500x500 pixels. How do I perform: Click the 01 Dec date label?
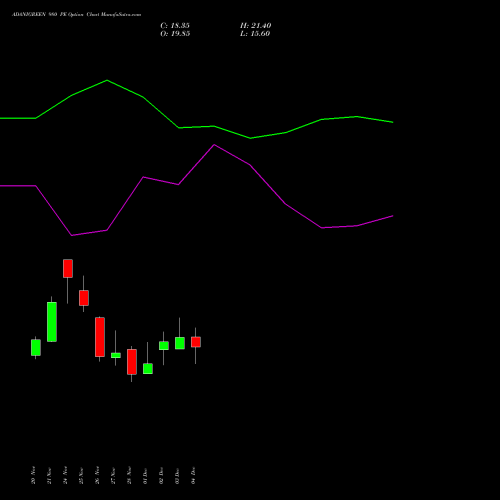point(145,475)
